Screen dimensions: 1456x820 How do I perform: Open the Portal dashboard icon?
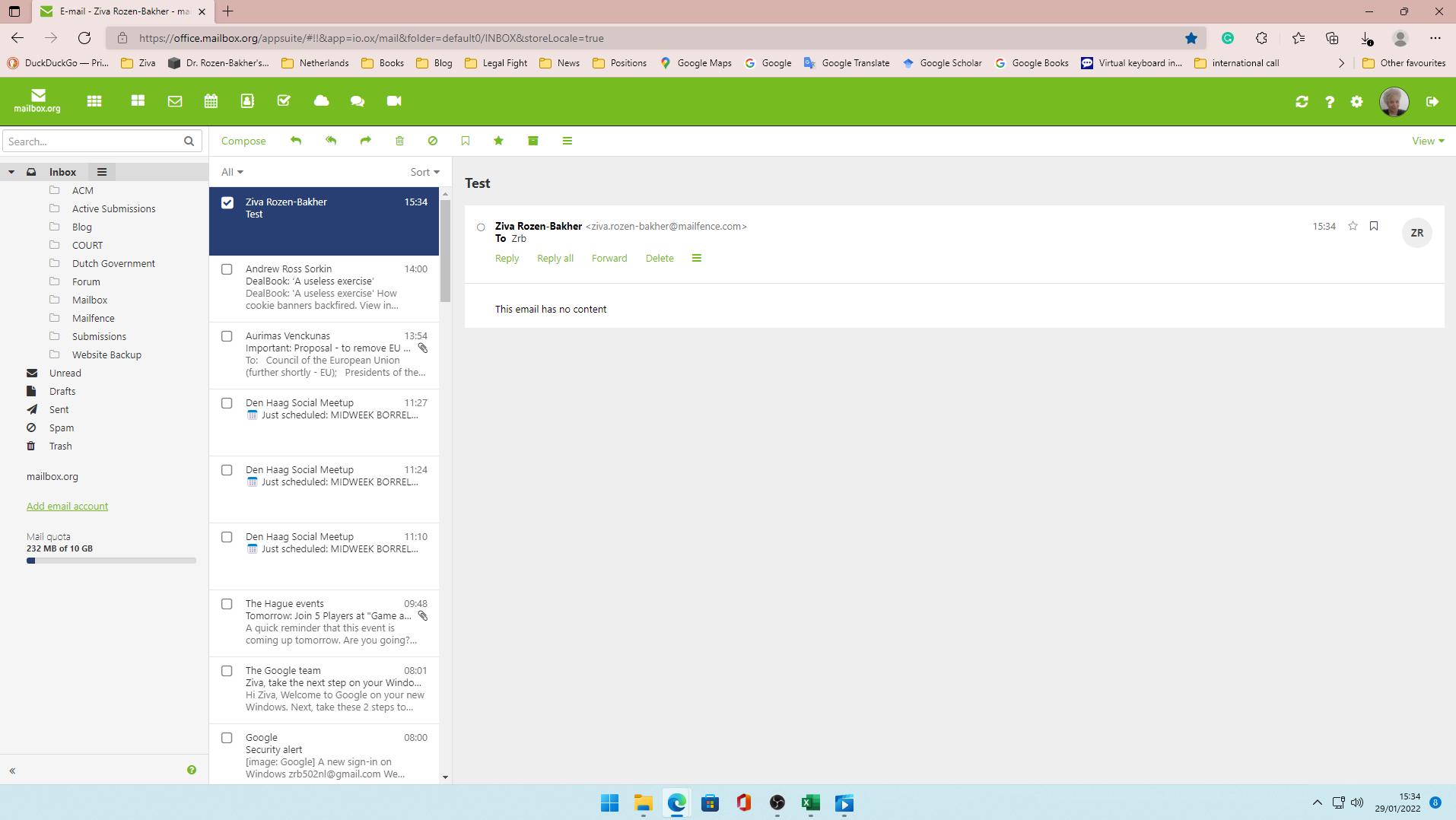tap(138, 101)
